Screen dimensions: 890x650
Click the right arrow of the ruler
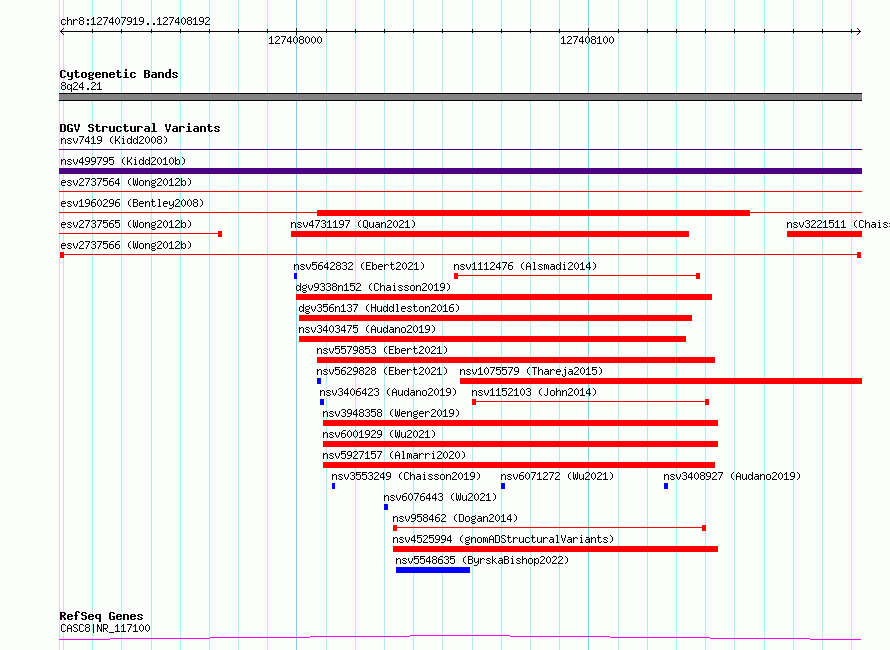[x=859, y=32]
